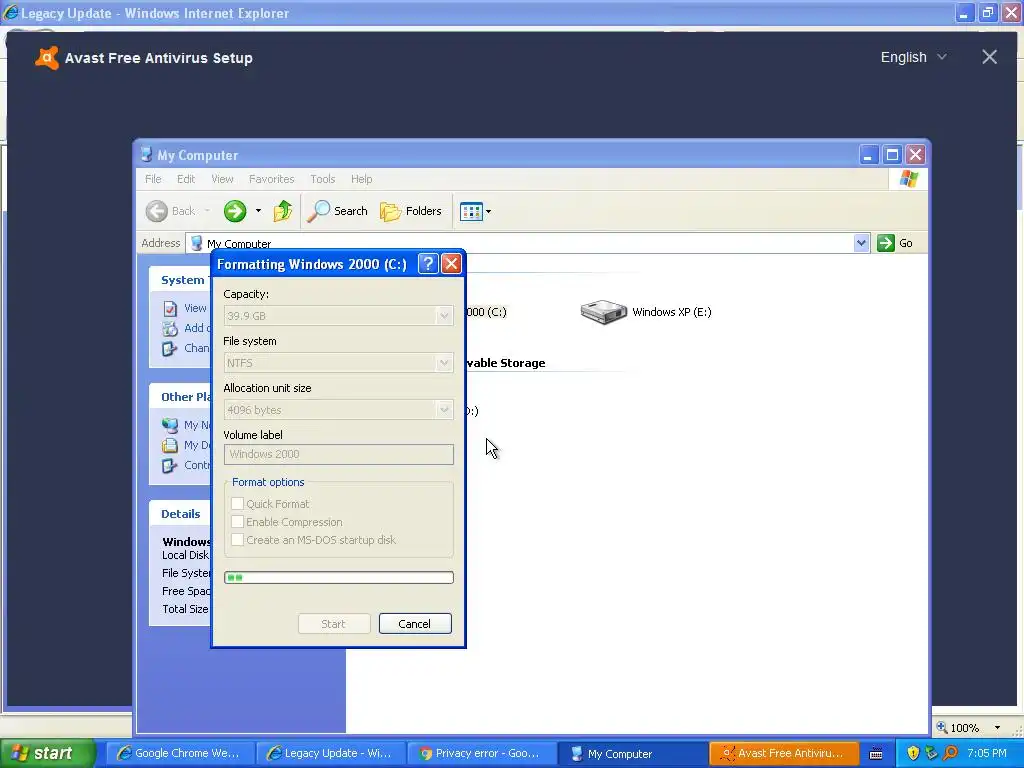This screenshot has height=768, width=1024.
Task: Open the Views icon menu
Action: (x=471, y=211)
